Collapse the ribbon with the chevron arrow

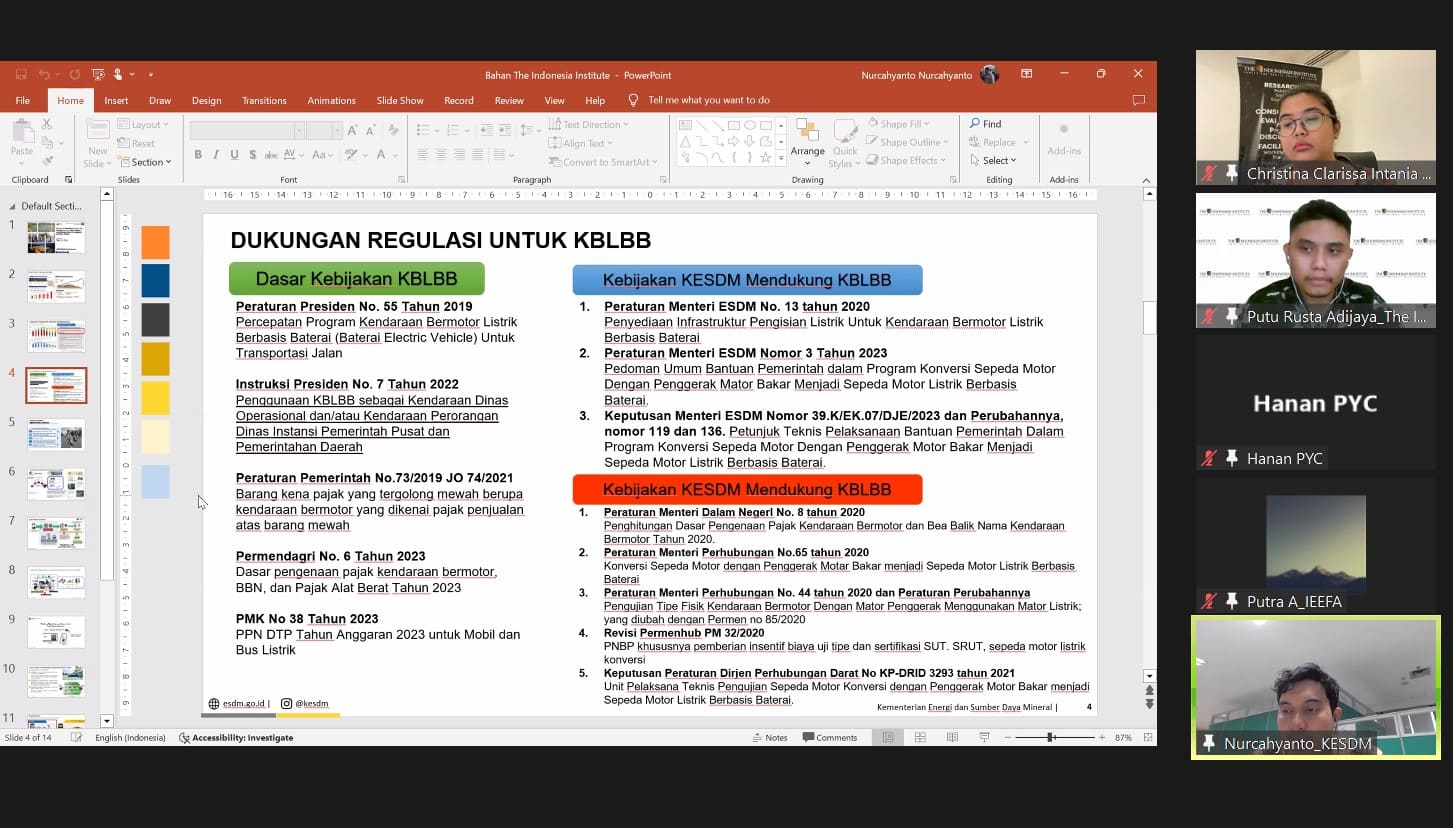click(1146, 181)
